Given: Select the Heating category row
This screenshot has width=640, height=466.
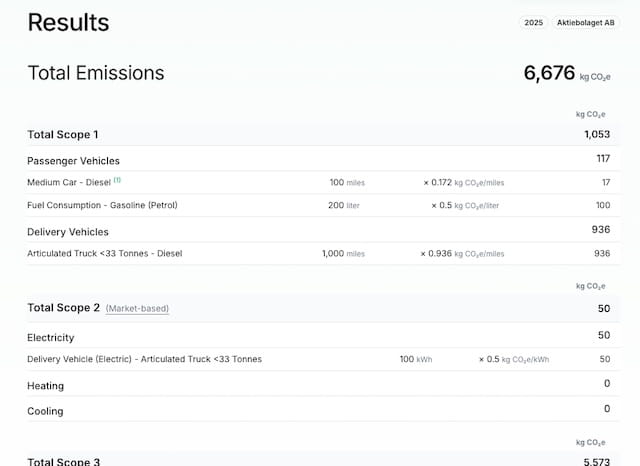Looking at the screenshot, I should 323,384.
